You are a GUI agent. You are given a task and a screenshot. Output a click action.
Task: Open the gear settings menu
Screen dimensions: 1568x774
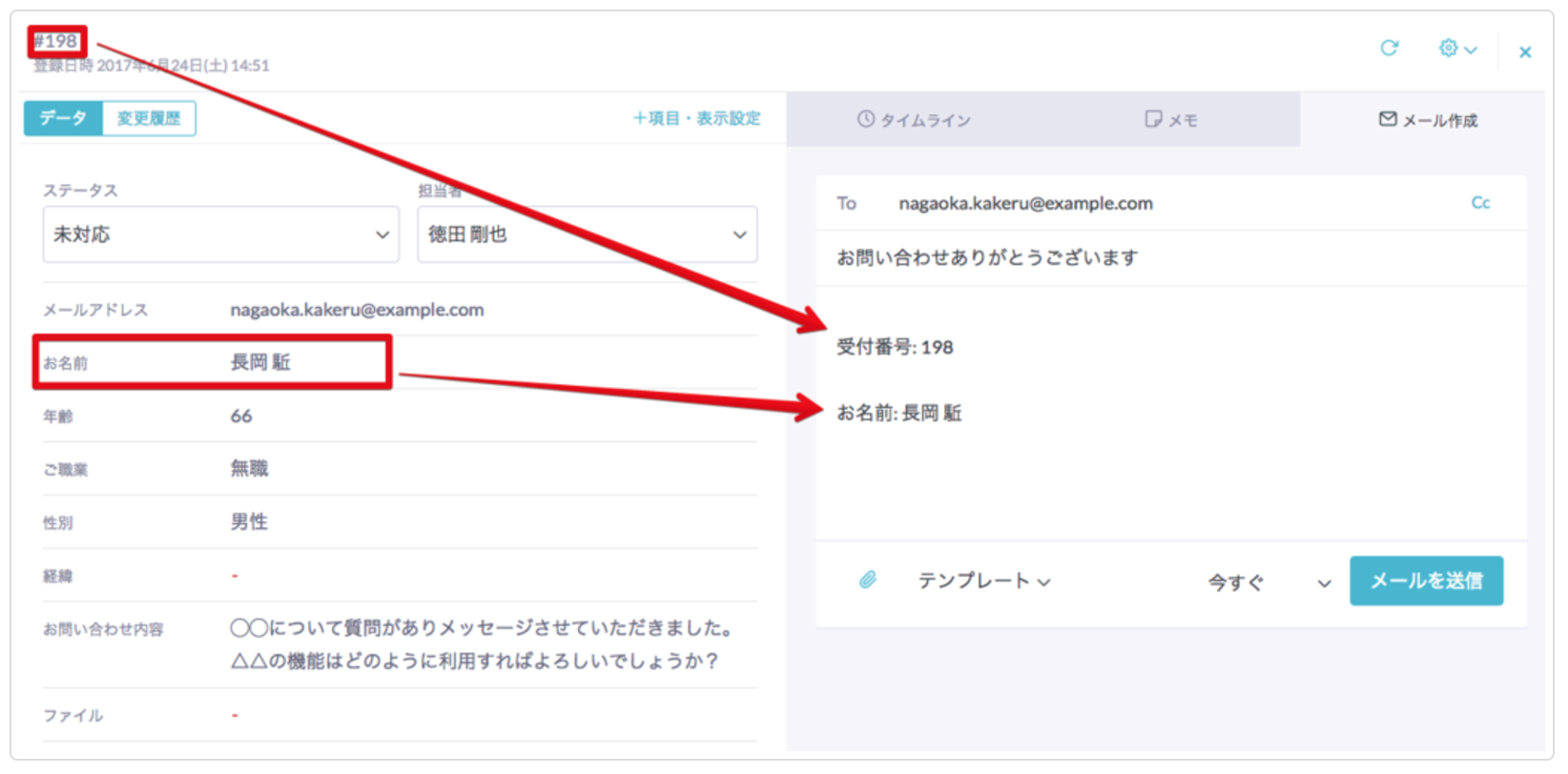(x=1457, y=48)
